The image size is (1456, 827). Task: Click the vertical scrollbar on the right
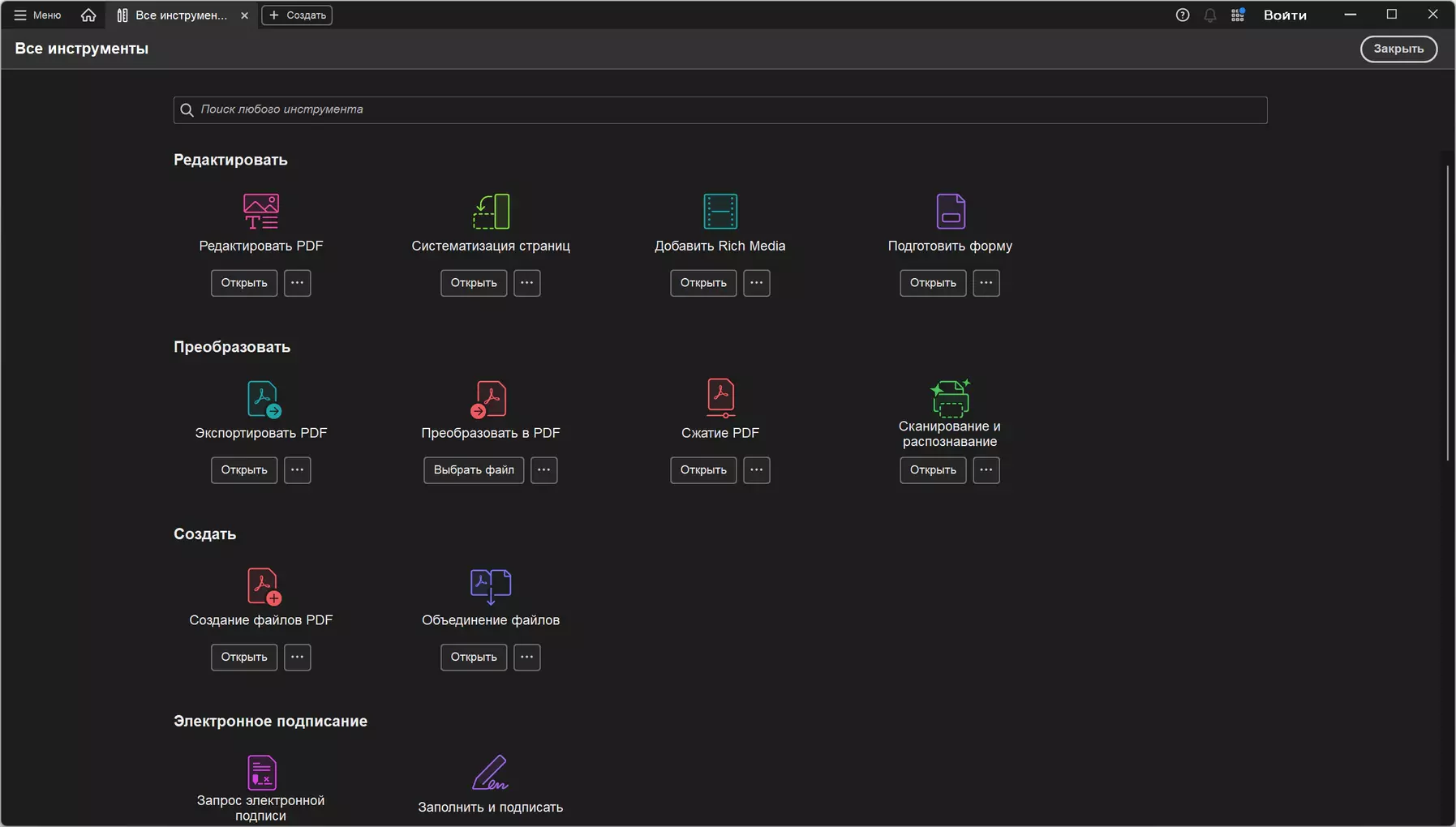tap(1448, 313)
